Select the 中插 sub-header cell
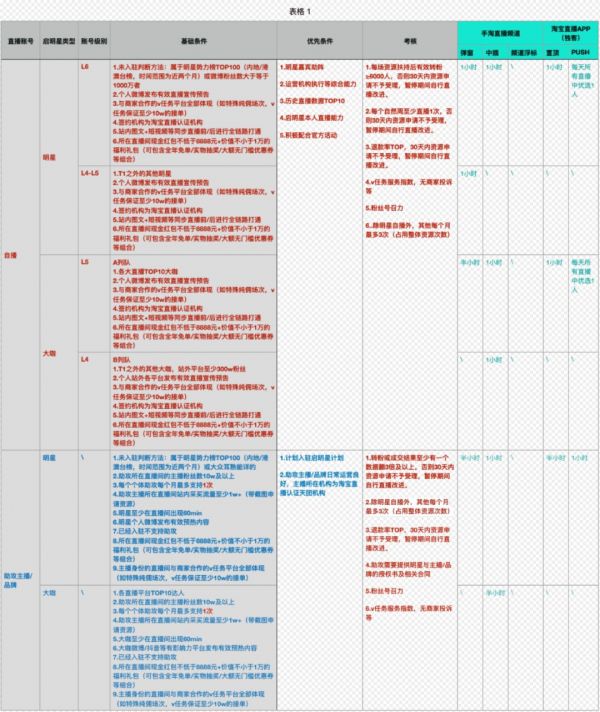 pos(492,49)
